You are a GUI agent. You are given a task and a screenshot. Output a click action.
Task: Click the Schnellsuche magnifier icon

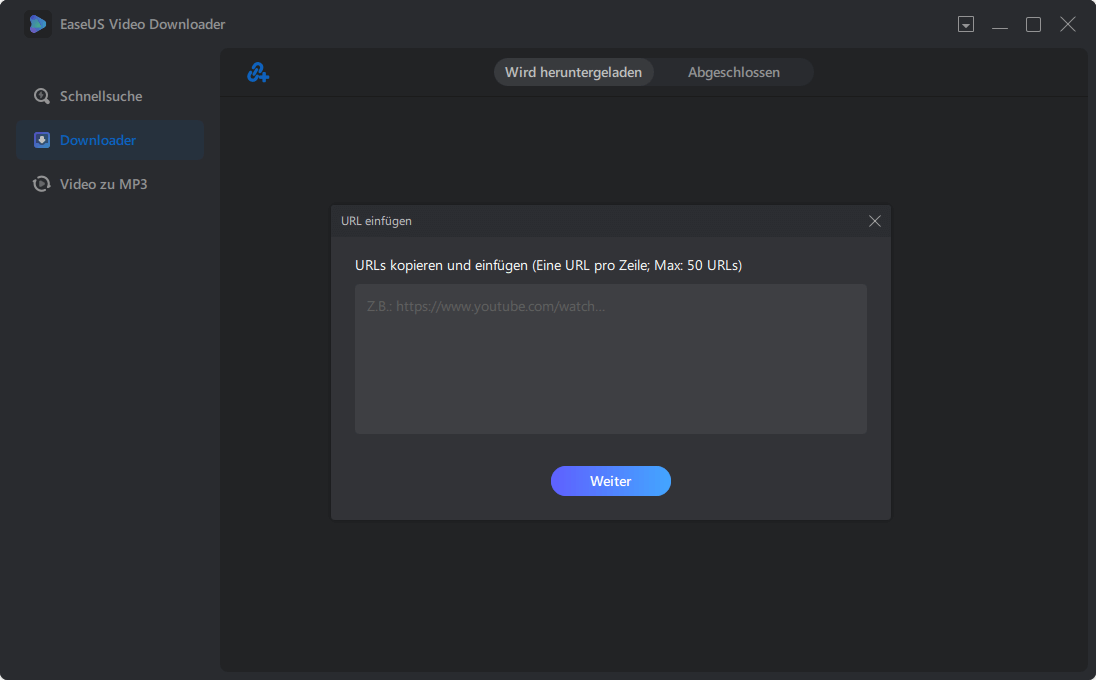(42, 96)
